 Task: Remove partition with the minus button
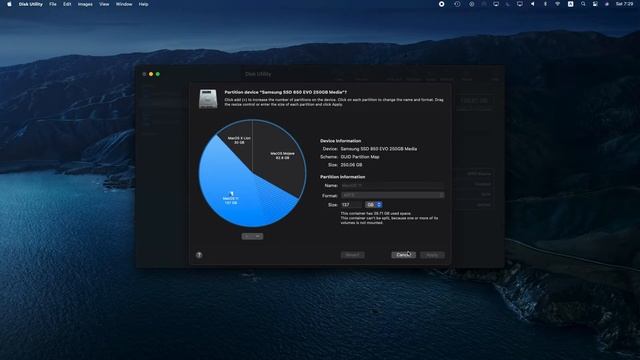tap(258, 236)
